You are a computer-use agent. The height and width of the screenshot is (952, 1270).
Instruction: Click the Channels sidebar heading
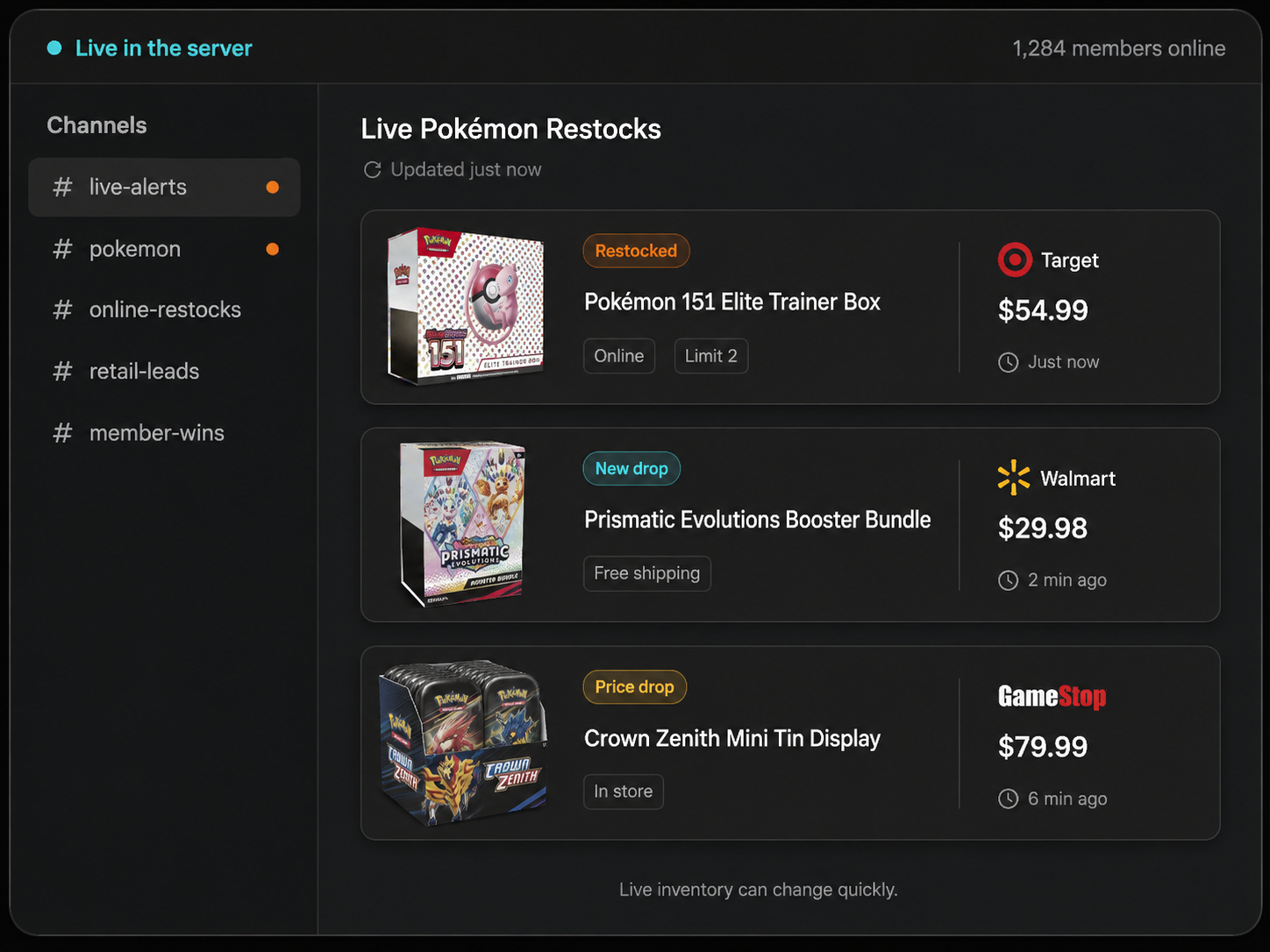coord(96,125)
